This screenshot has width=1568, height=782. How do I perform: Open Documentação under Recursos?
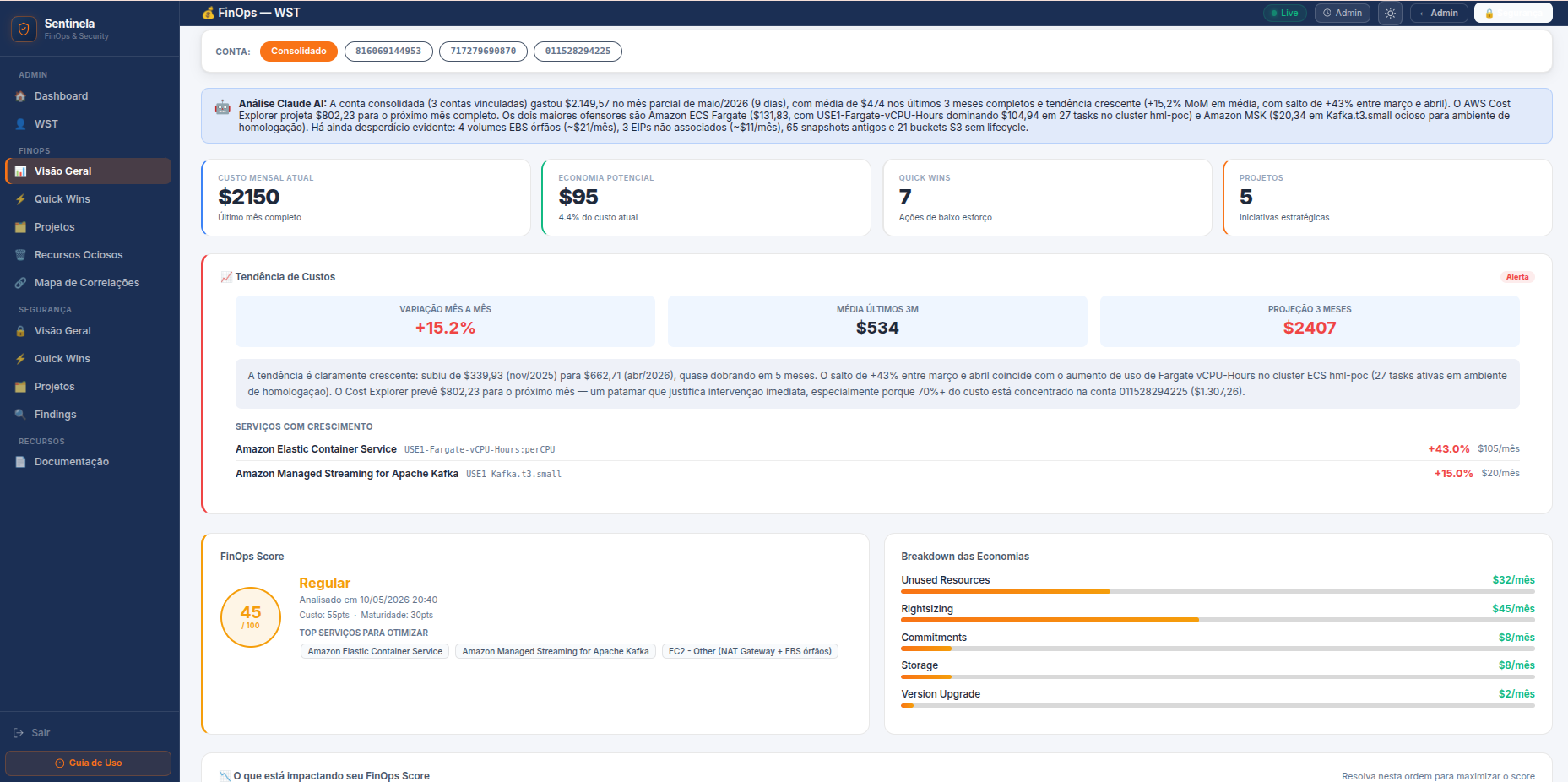coord(88,462)
